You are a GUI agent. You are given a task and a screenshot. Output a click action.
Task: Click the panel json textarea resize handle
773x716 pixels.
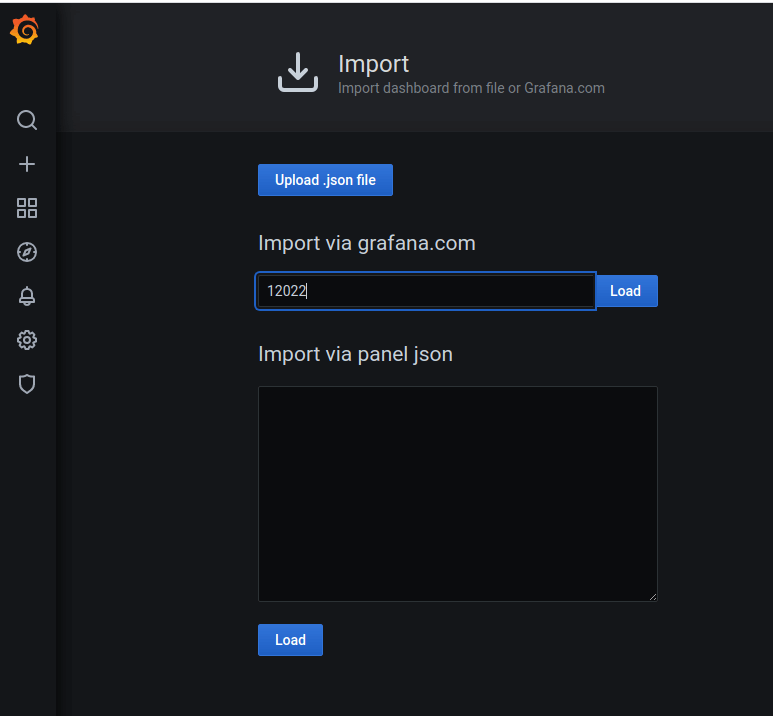point(653,597)
